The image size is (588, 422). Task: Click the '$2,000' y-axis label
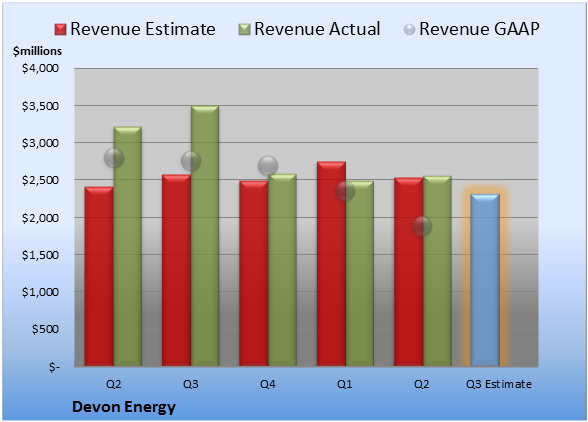pos(40,218)
